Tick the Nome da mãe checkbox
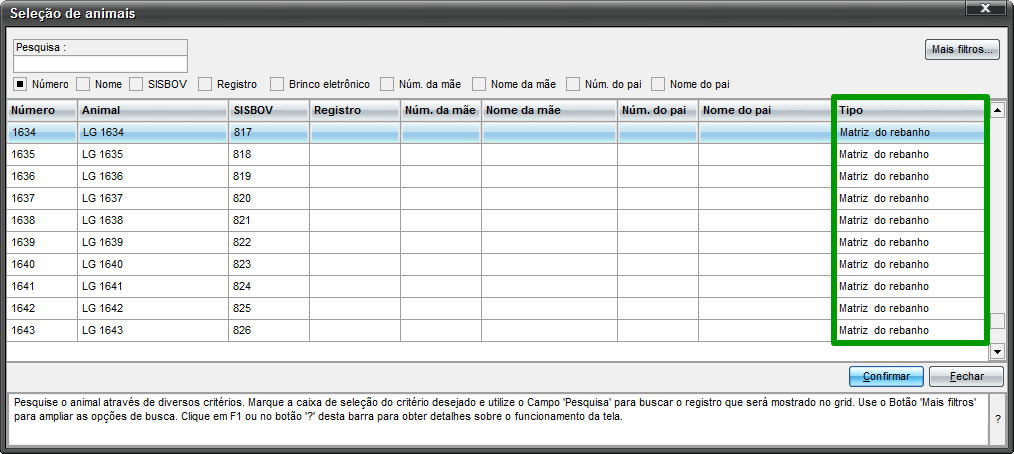This screenshot has width=1014, height=454. point(479,83)
